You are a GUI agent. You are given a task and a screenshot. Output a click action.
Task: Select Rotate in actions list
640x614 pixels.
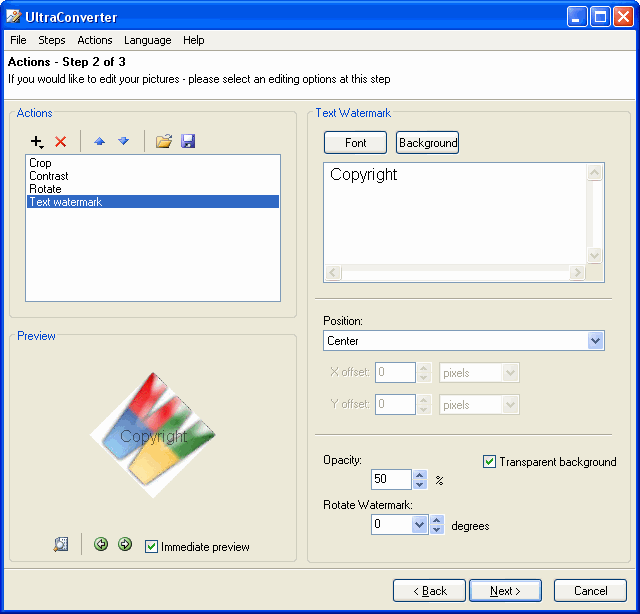[153, 189]
